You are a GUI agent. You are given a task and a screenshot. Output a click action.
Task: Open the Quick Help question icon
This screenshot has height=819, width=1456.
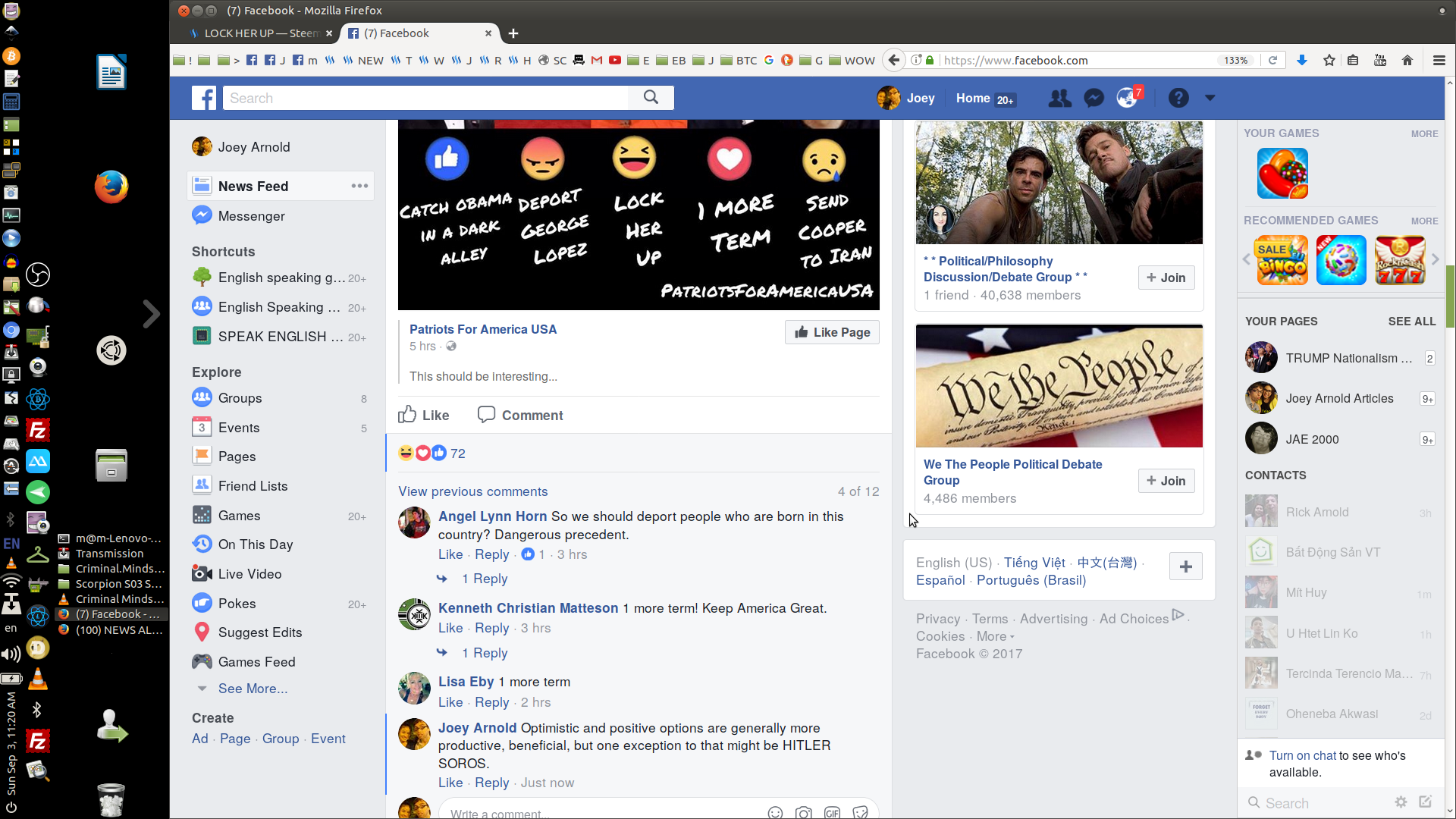(1178, 98)
